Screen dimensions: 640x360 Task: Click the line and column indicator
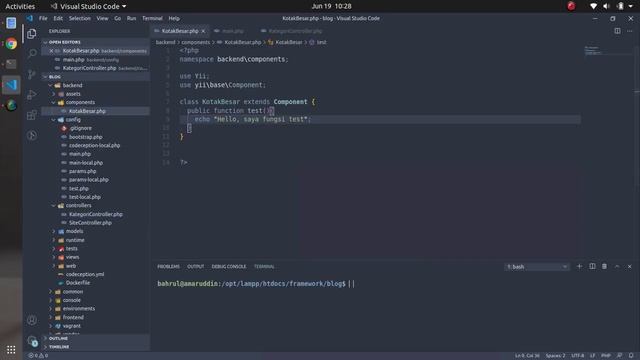(x=527, y=356)
